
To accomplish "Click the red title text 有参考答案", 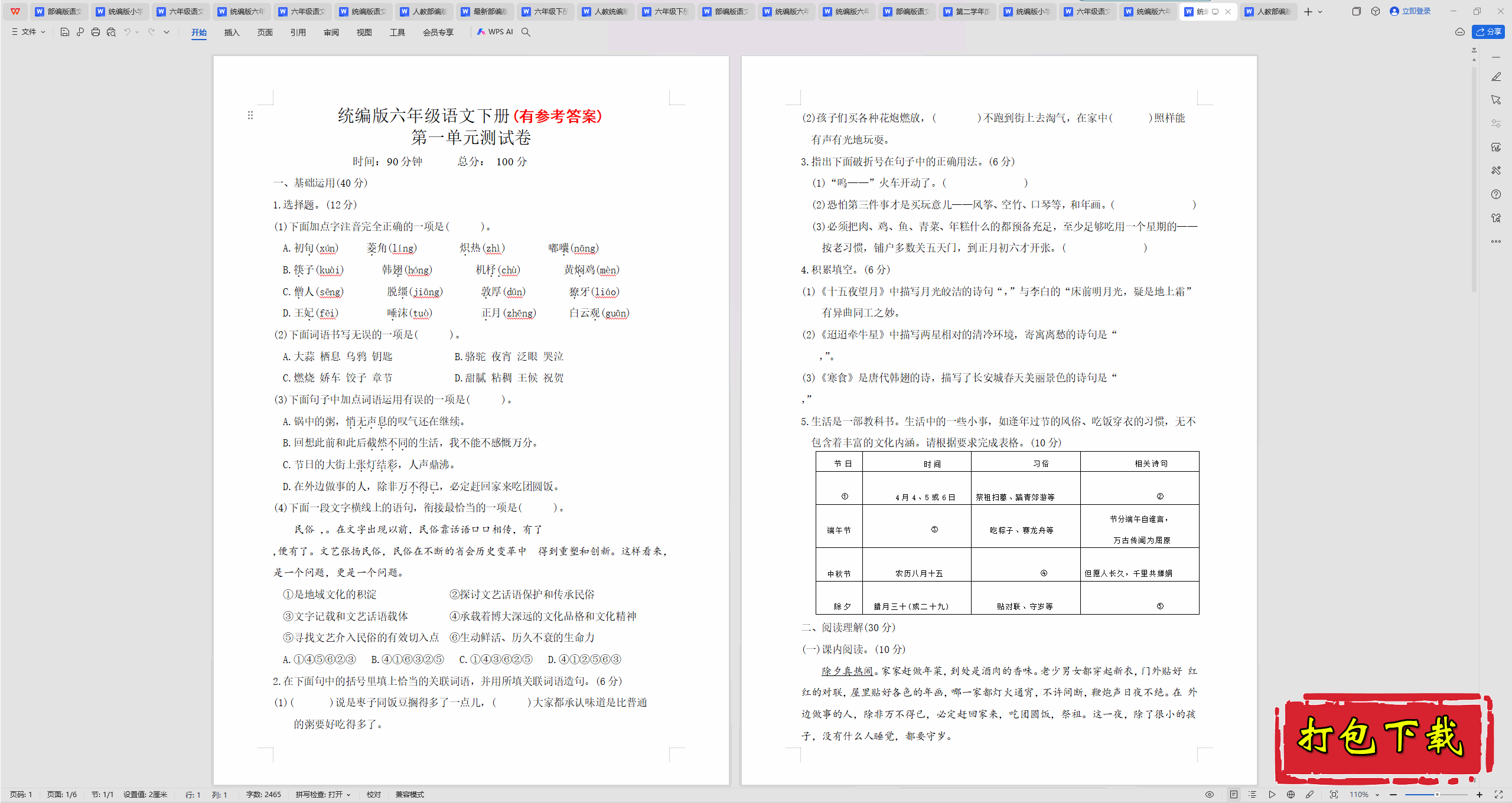I will 558,116.
